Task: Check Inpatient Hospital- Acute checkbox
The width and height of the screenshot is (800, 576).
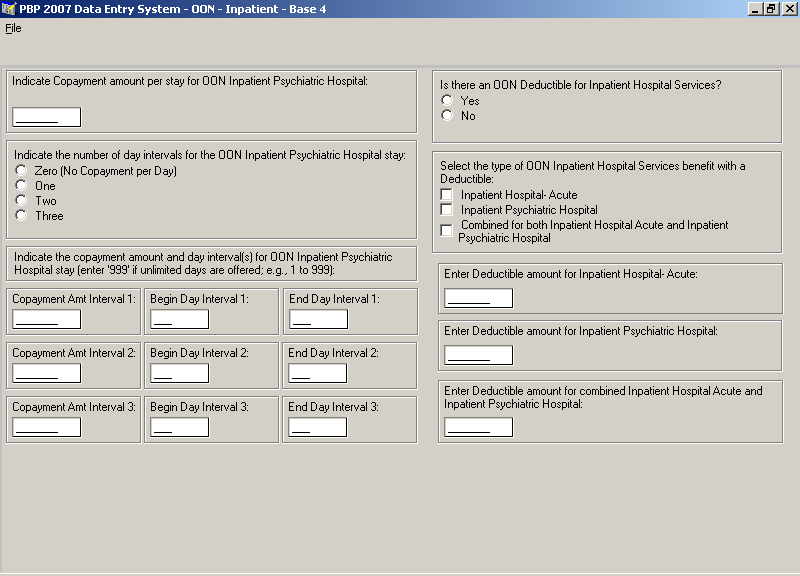Action: [446, 194]
